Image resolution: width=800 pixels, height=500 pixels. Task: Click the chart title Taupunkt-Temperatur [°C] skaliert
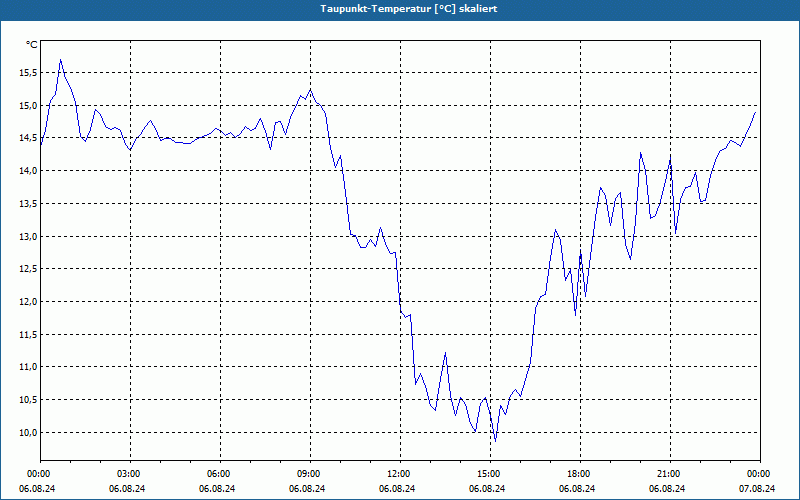[x=409, y=9]
